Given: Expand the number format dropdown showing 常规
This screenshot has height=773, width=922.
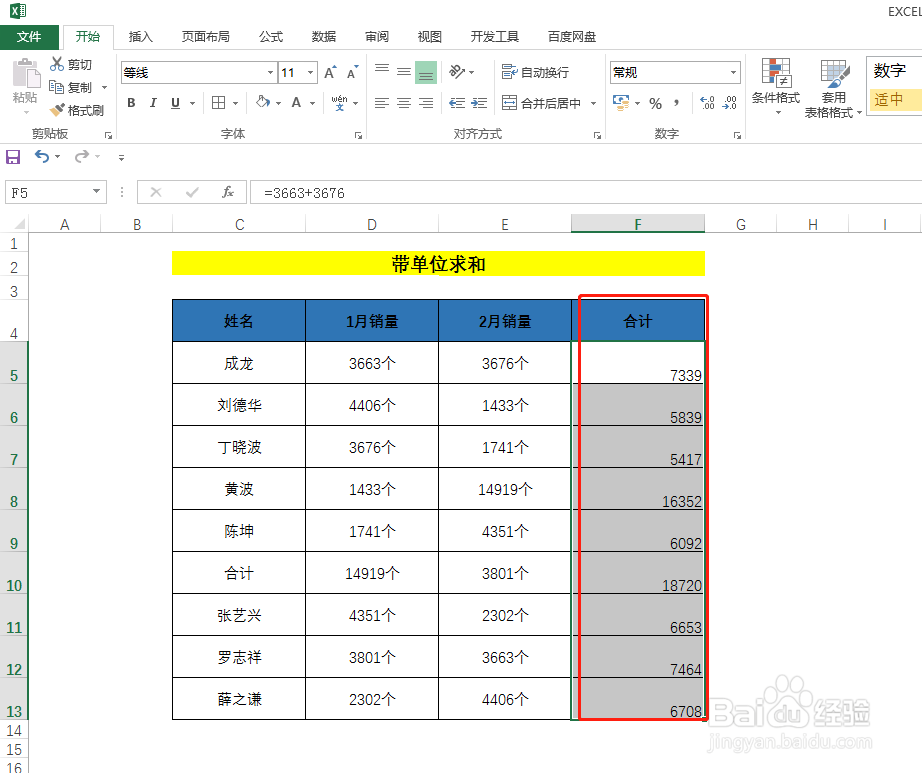Looking at the screenshot, I should tap(733, 72).
